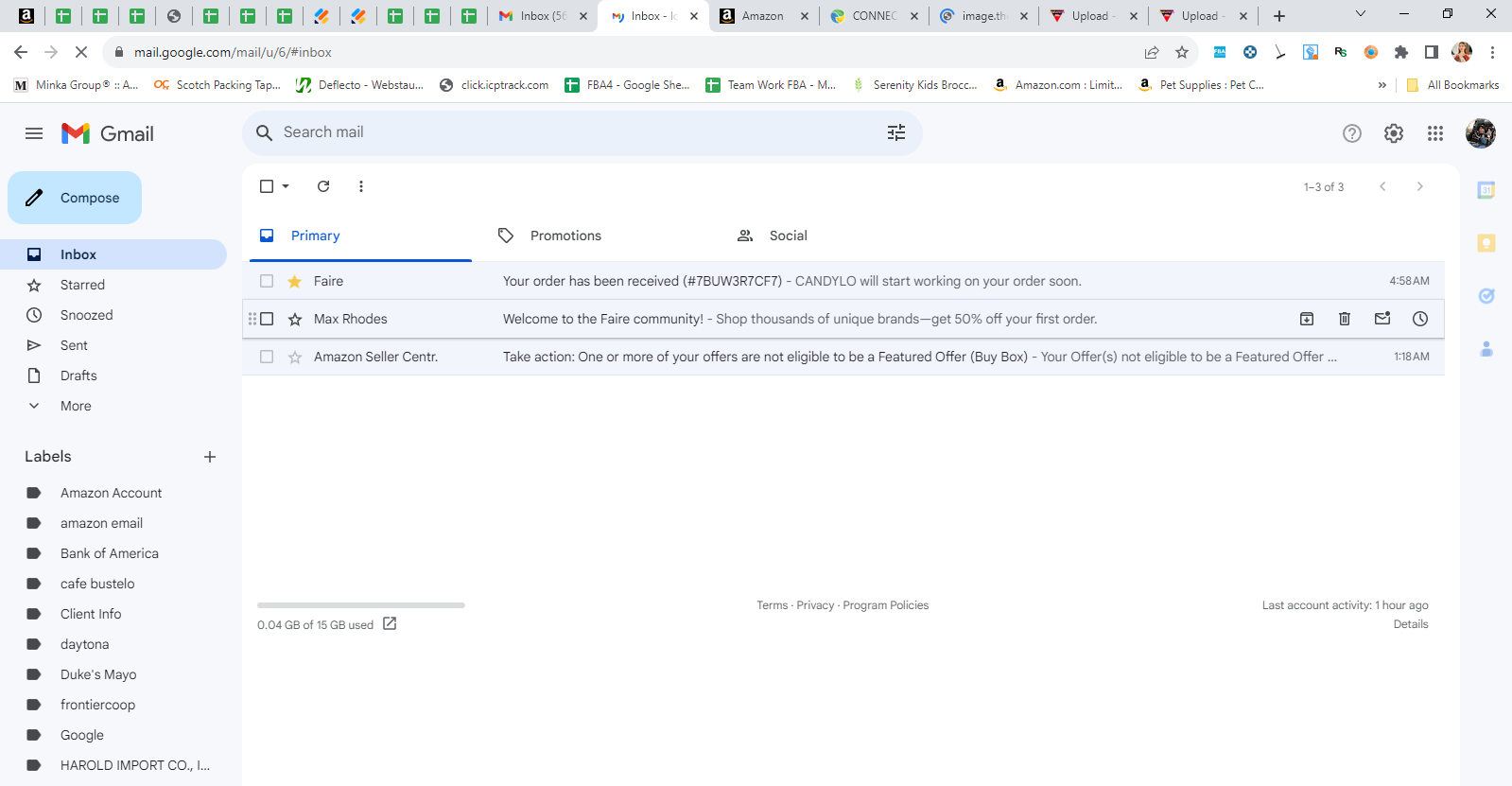Image resolution: width=1512 pixels, height=786 pixels.
Task: Open storage management link icon
Action: point(390,624)
